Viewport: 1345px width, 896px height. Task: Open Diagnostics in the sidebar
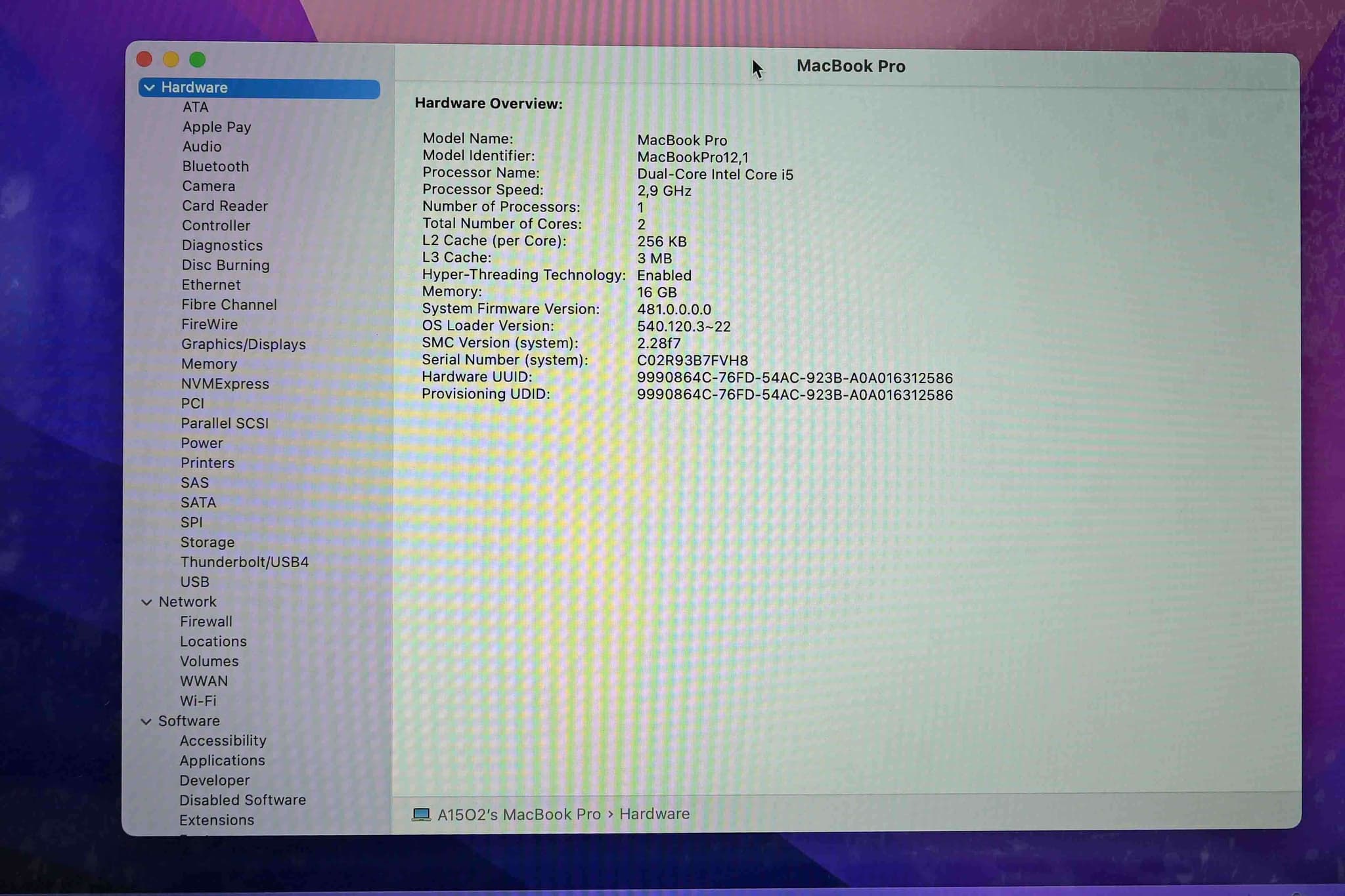click(222, 245)
